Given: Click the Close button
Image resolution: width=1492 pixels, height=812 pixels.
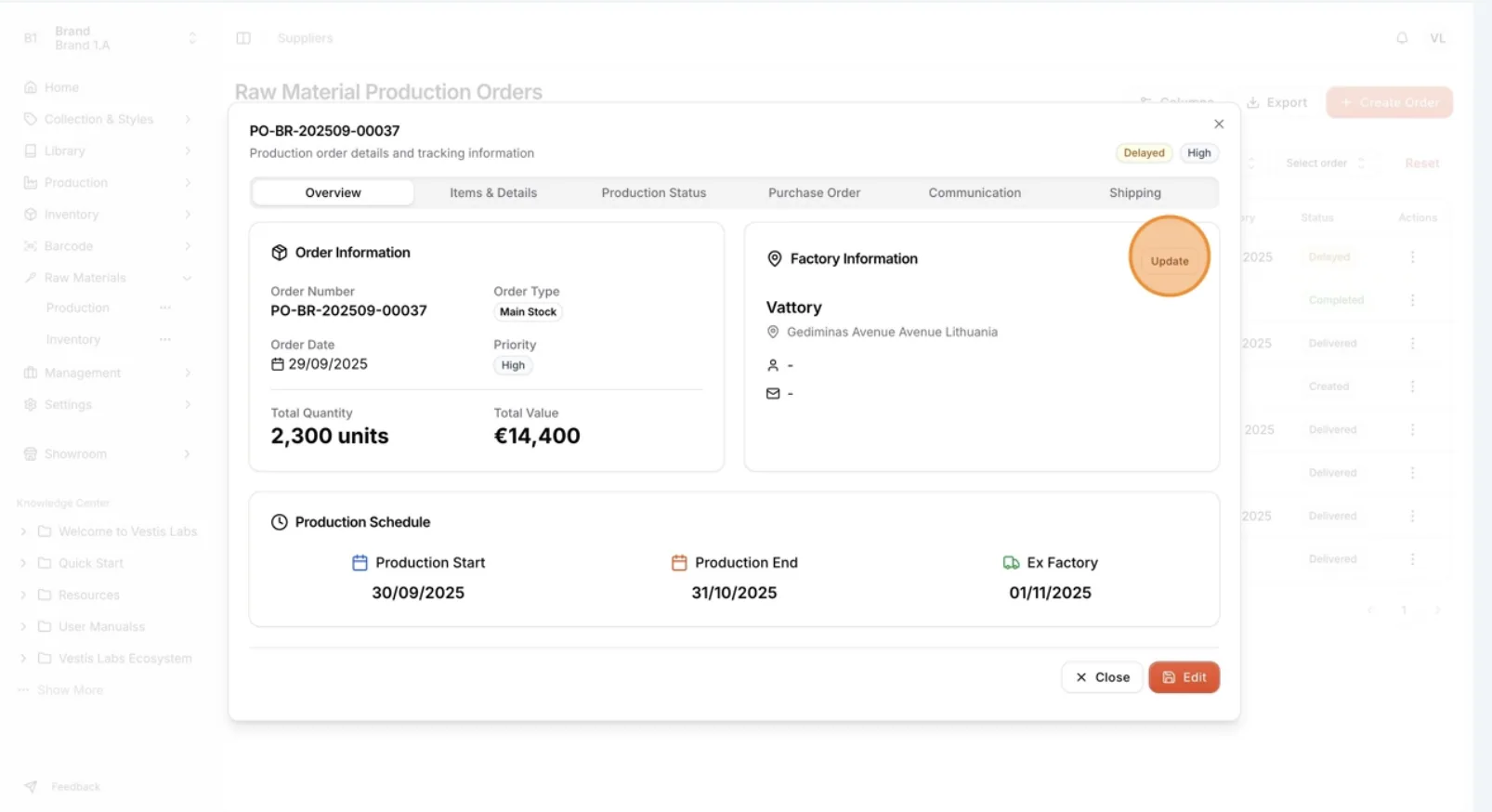Looking at the screenshot, I should [1102, 677].
